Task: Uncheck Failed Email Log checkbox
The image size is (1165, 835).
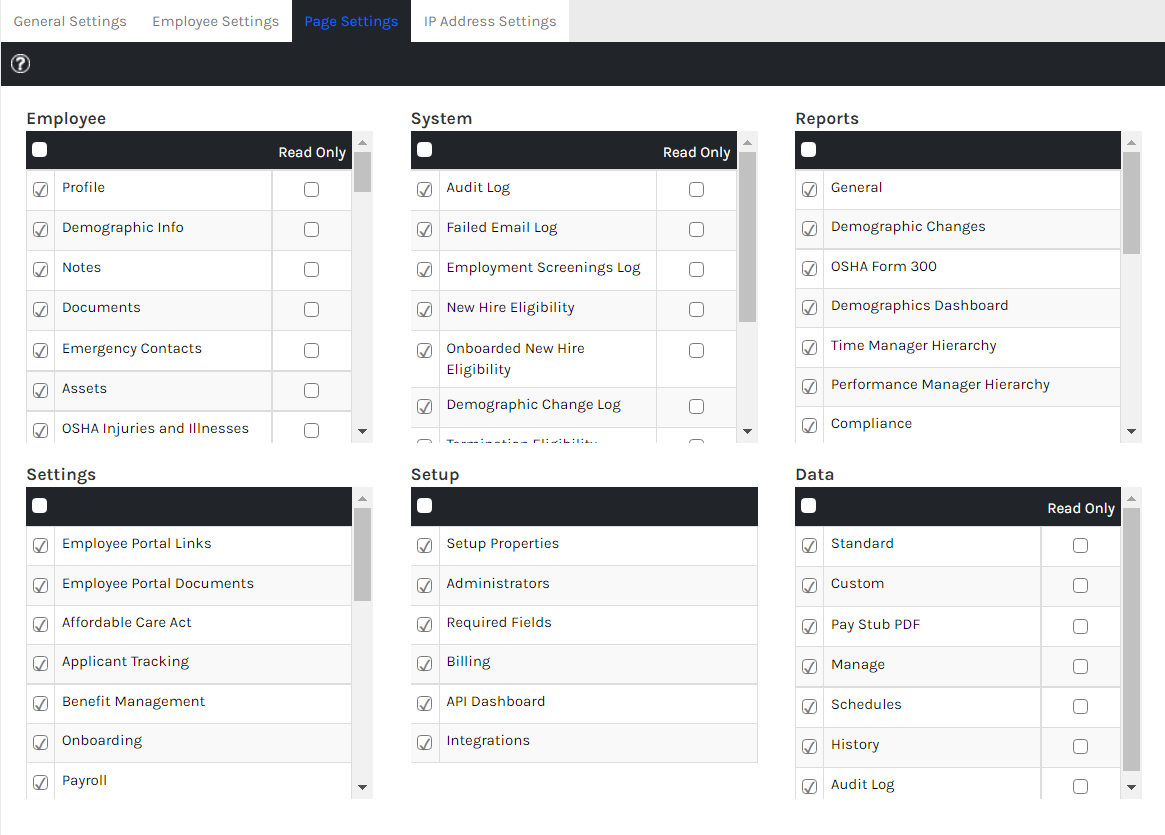Action: pyautogui.click(x=425, y=230)
